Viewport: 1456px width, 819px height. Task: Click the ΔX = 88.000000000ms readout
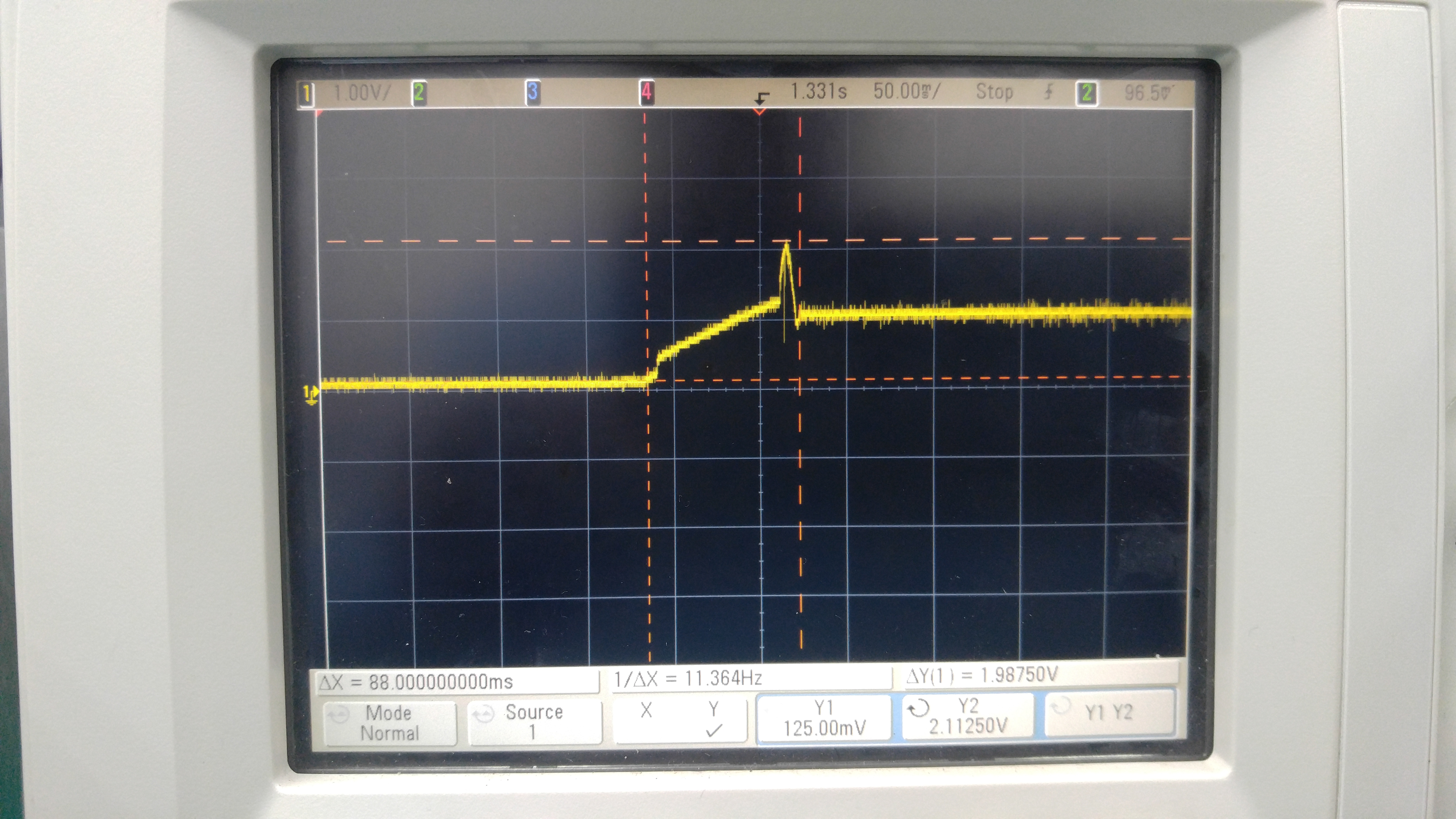tap(416, 682)
